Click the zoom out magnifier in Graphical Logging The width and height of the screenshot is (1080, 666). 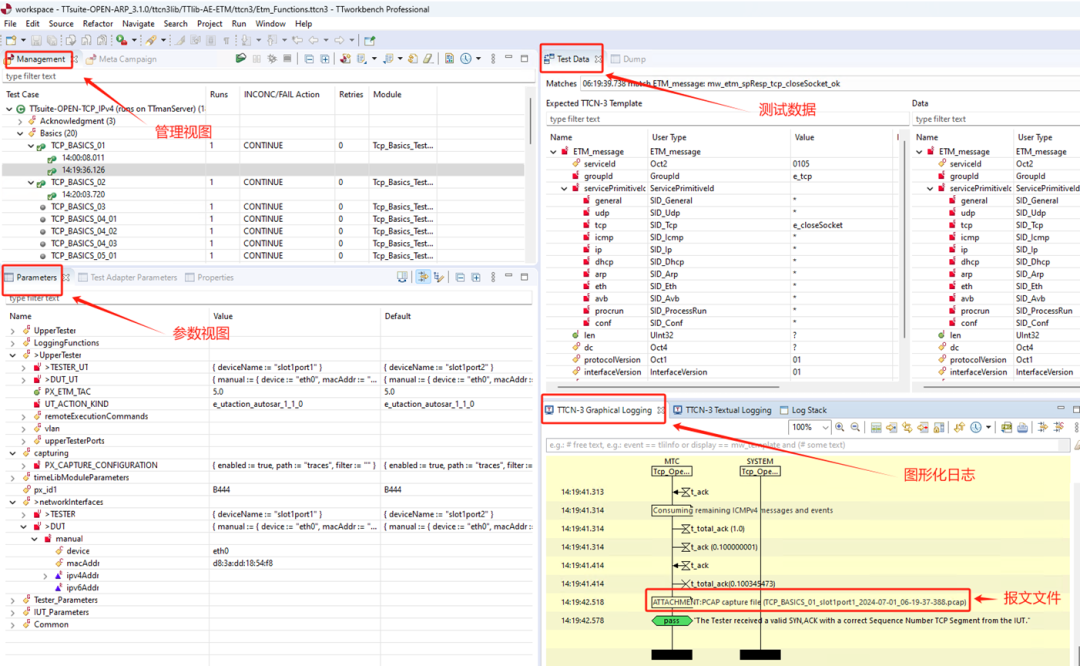pyautogui.click(x=855, y=427)
